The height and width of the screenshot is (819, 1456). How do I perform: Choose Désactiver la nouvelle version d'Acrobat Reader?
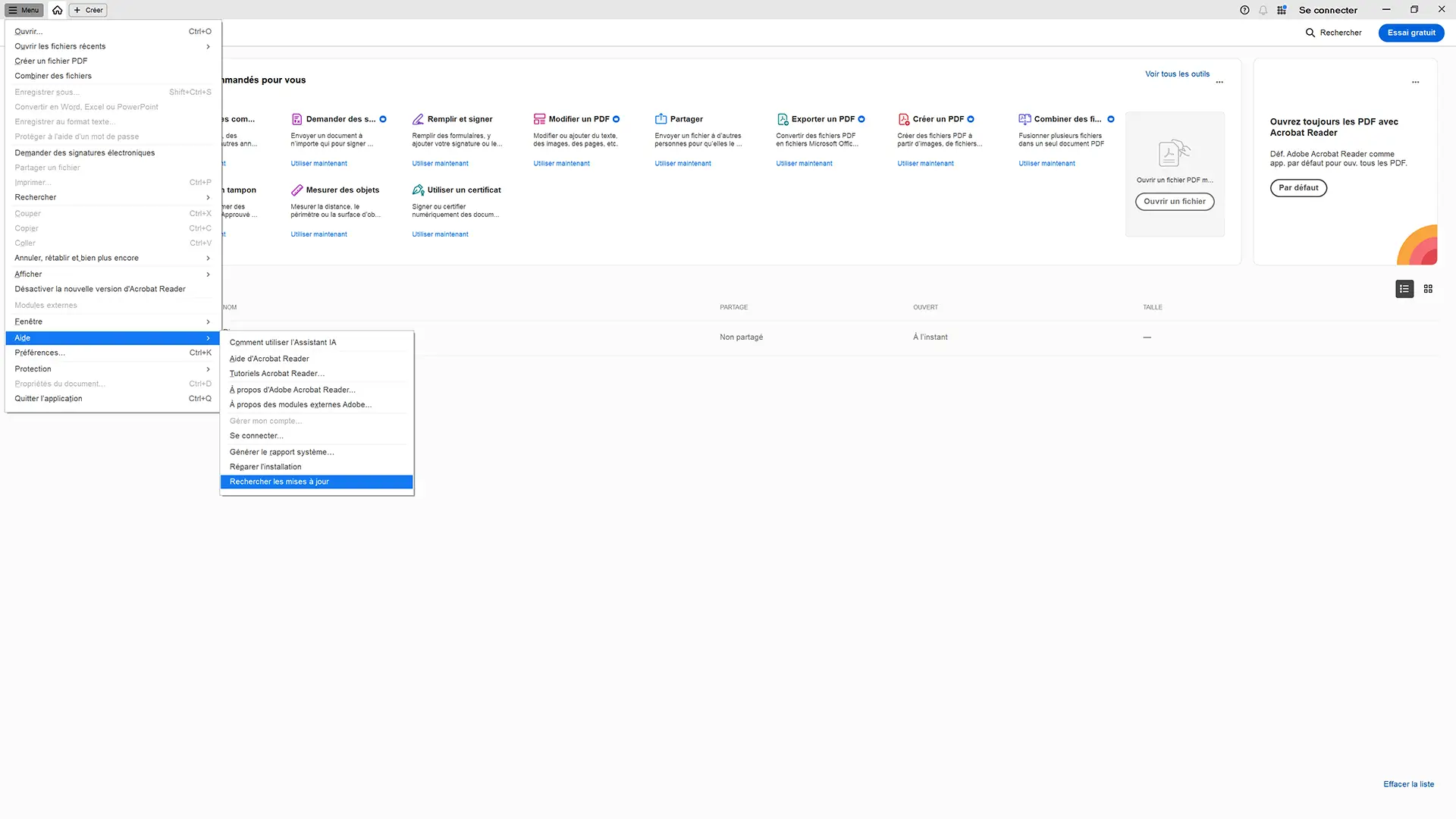point(112,289)
